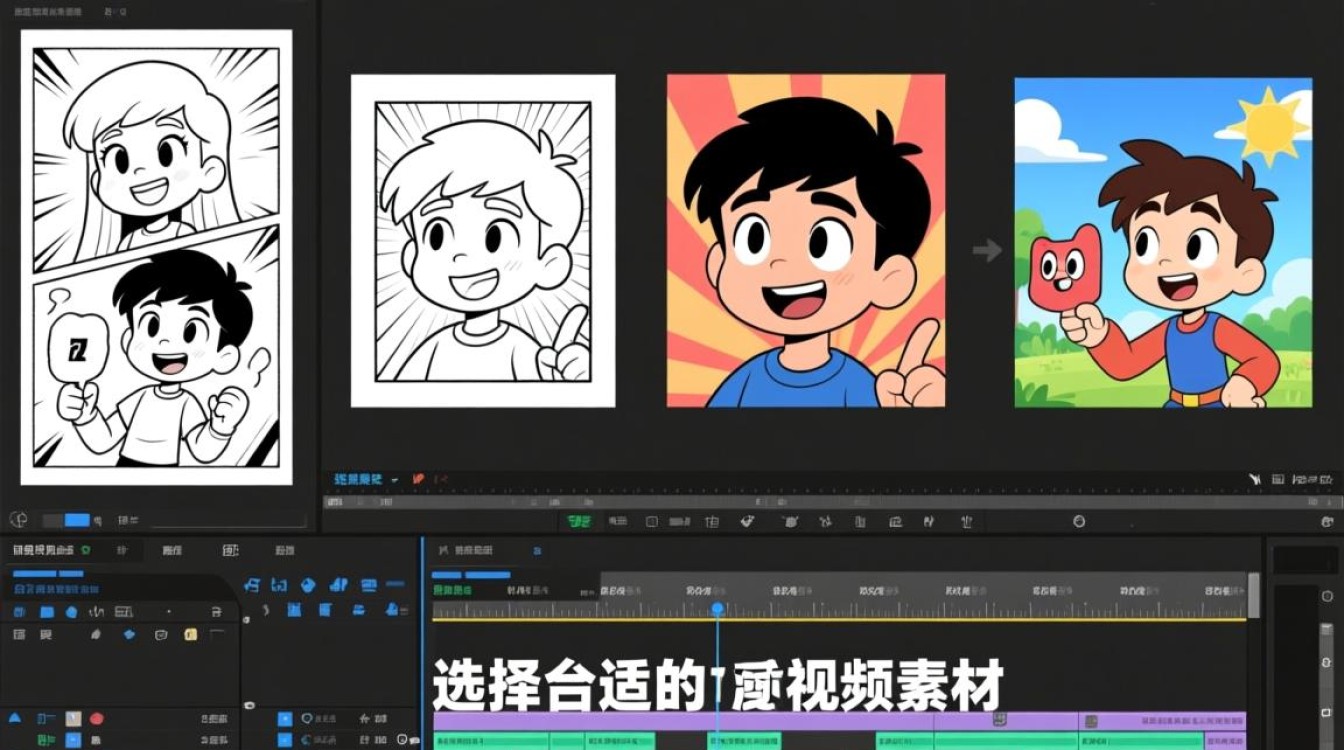Click the green highlighted button in the preview toolbar

coord(579,521)
